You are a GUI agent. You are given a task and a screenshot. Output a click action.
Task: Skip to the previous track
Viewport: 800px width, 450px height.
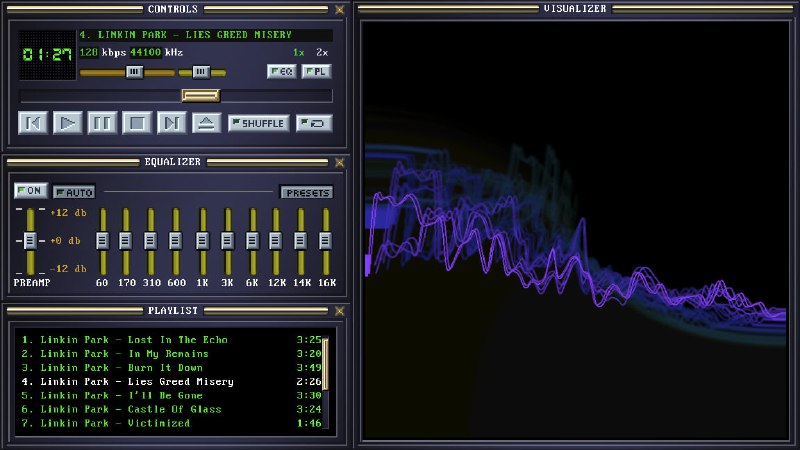pyautogui.click(x=33, y=123)
